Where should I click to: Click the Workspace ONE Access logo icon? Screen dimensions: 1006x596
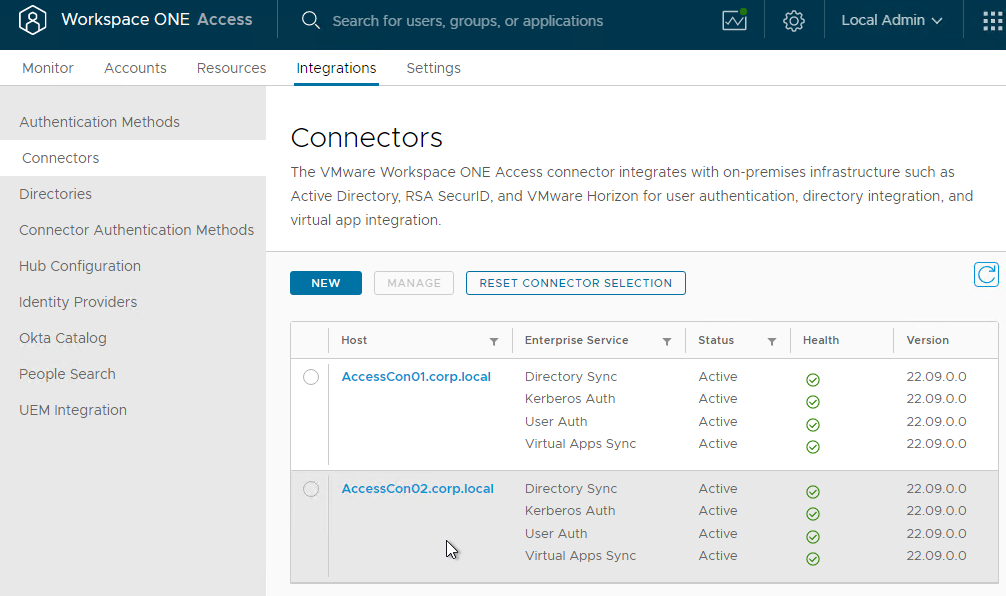32,20
